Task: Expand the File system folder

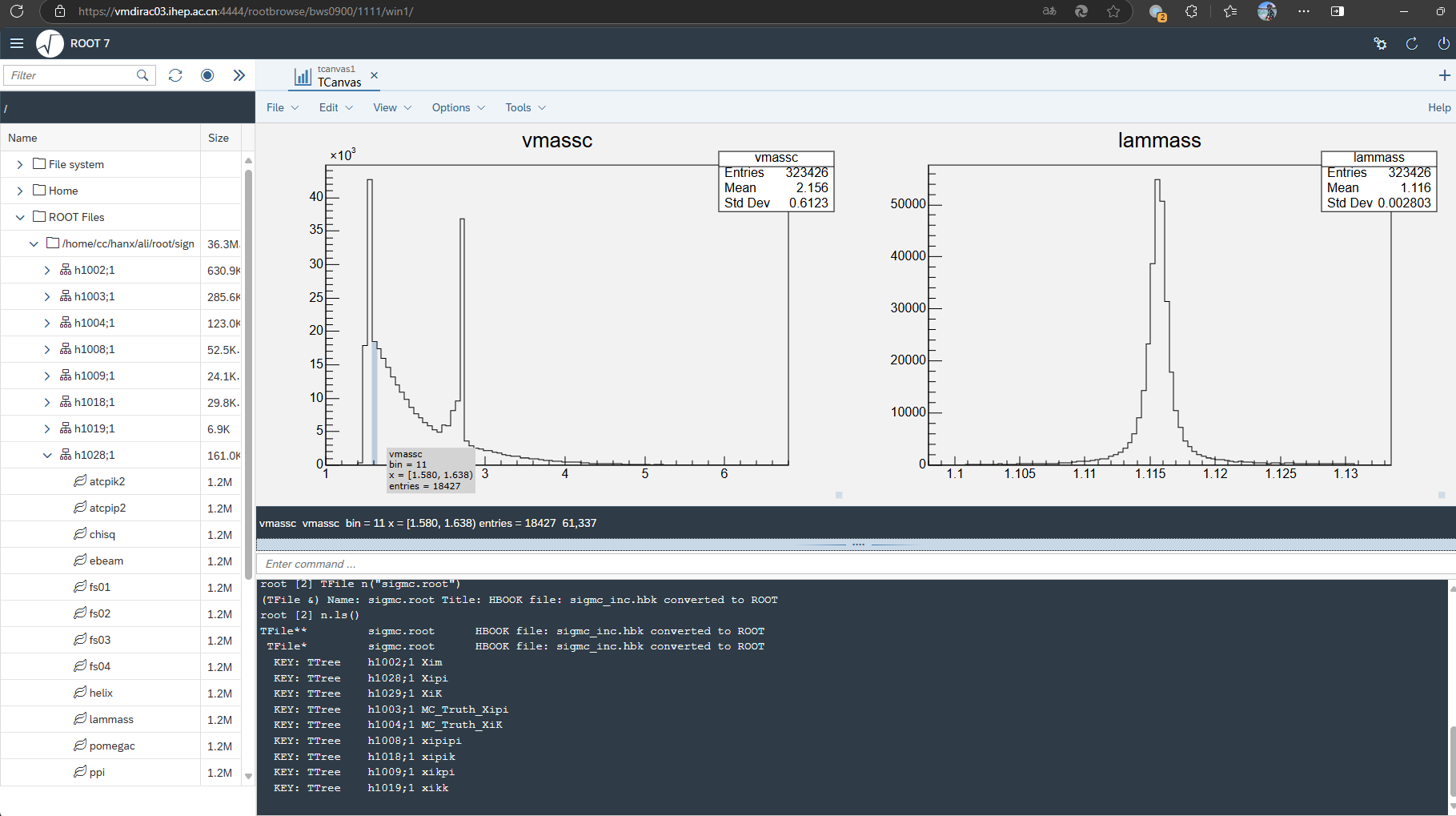Action: [20, 164]
